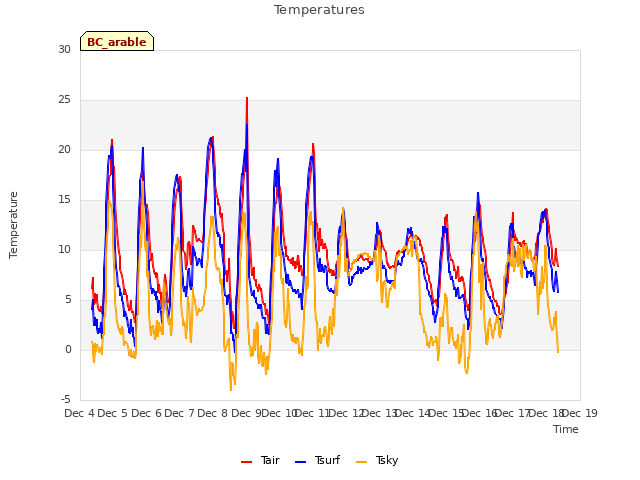Click the y-axis value 5
Image resolution: width=640 pixels, height=480 pixels.
pos(68,300)
